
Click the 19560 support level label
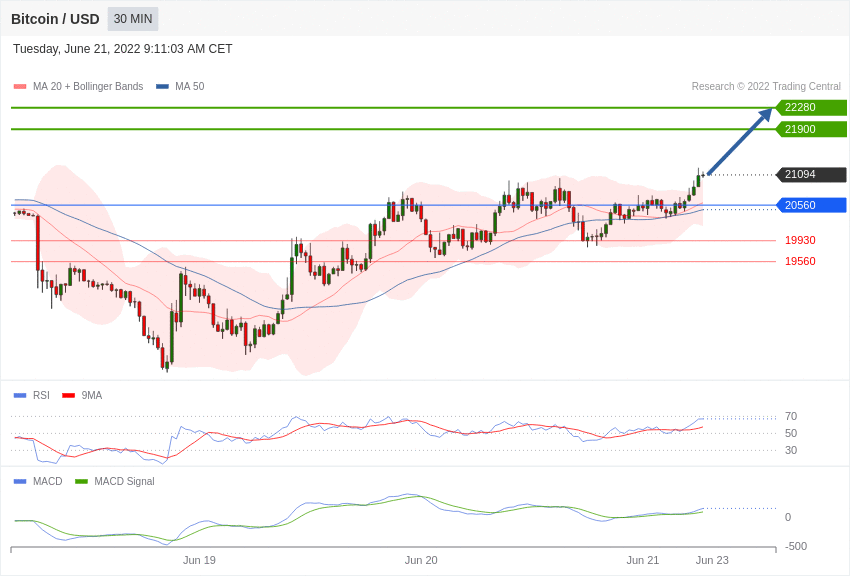[x=800, y=261]
